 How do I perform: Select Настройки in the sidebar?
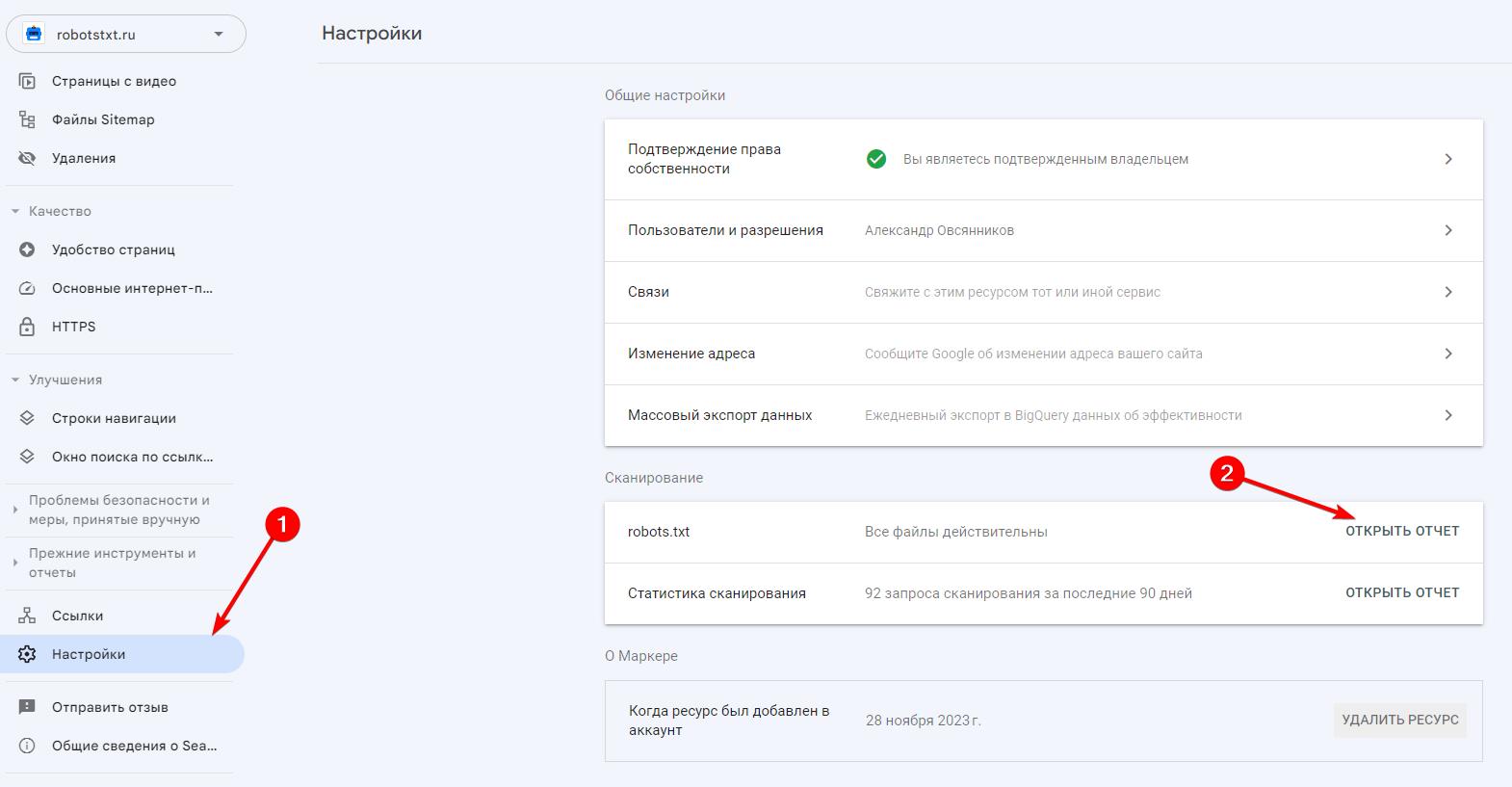123,654
